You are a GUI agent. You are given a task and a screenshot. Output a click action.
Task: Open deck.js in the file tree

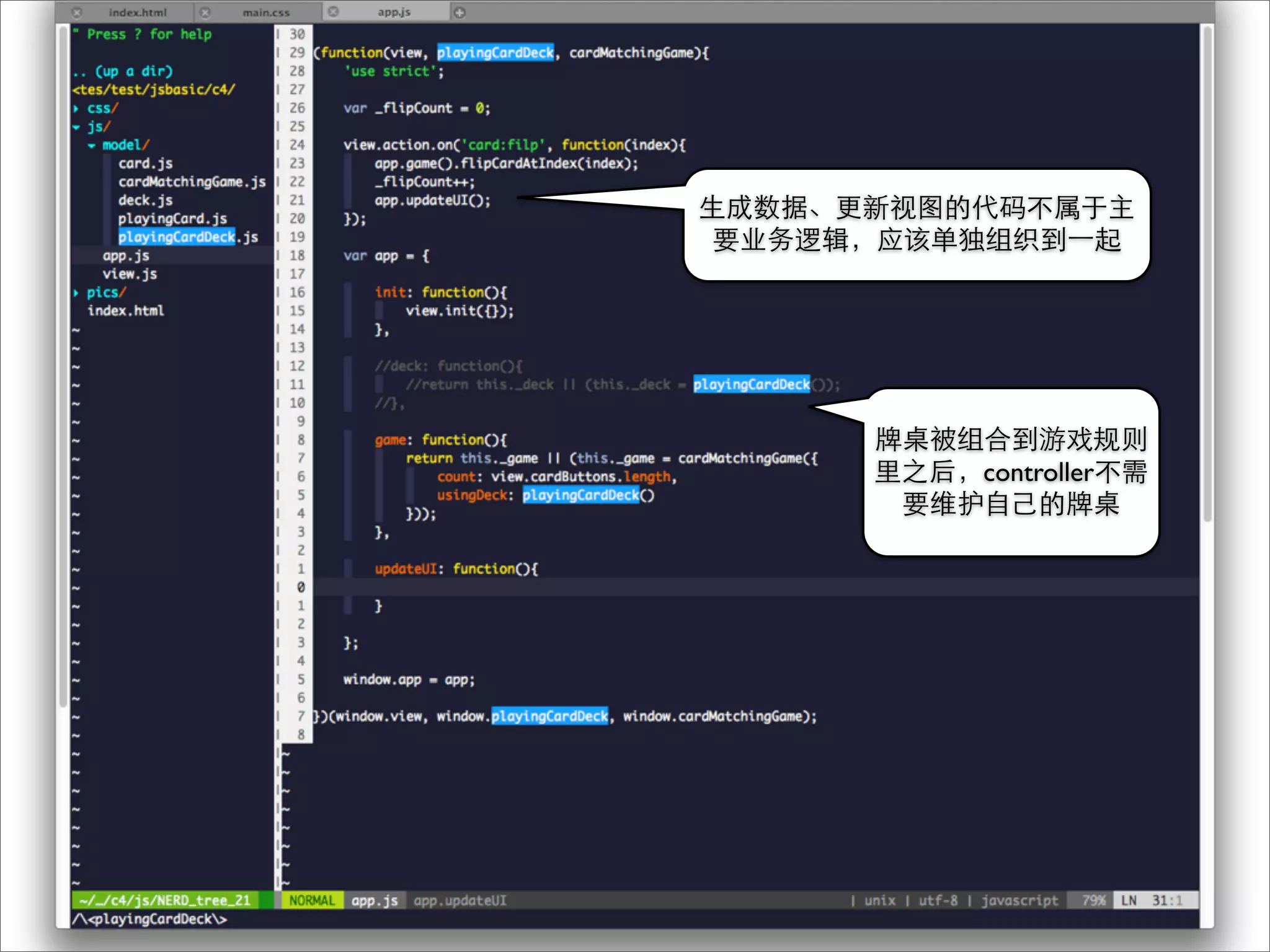[146, 200]
